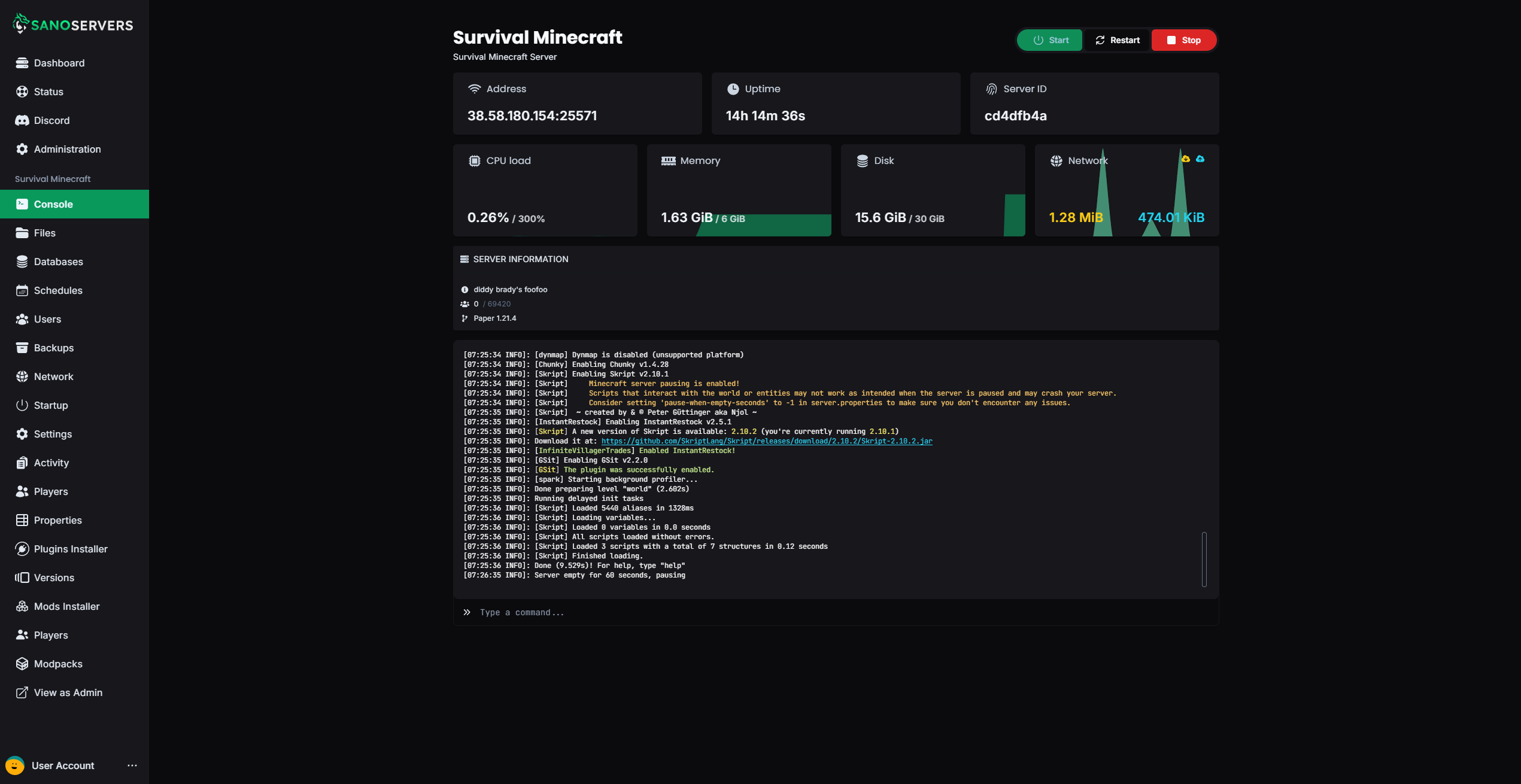Select the Mods Installer icon
Viewport: 1521px width, 784px height.
point(22,606)
